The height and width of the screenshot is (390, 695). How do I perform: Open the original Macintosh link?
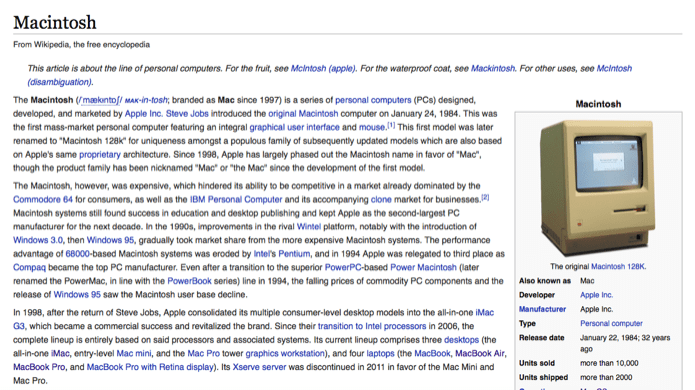click(303, 114)
